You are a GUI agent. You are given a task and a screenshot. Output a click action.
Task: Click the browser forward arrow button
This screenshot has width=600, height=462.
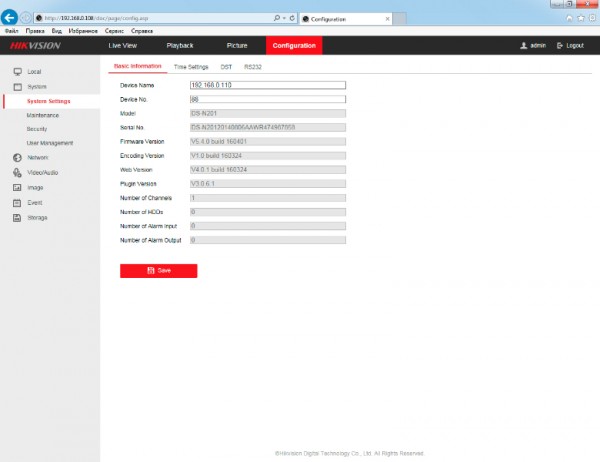click(26, 18)
